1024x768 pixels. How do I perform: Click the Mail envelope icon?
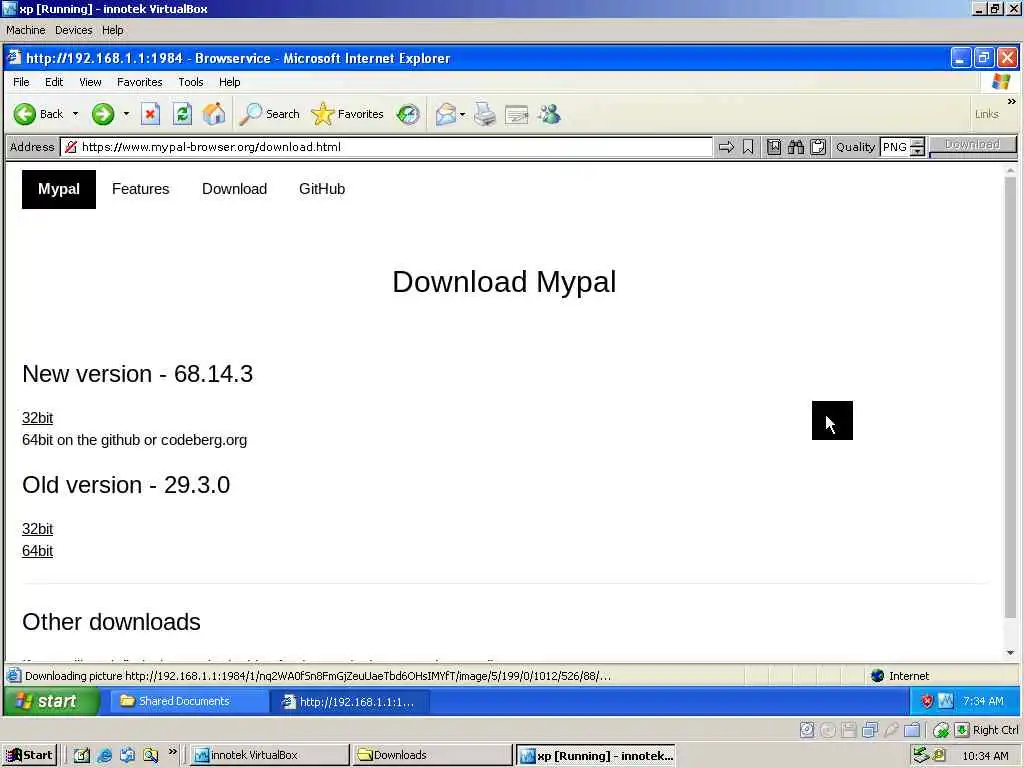[x=445, y=114]
